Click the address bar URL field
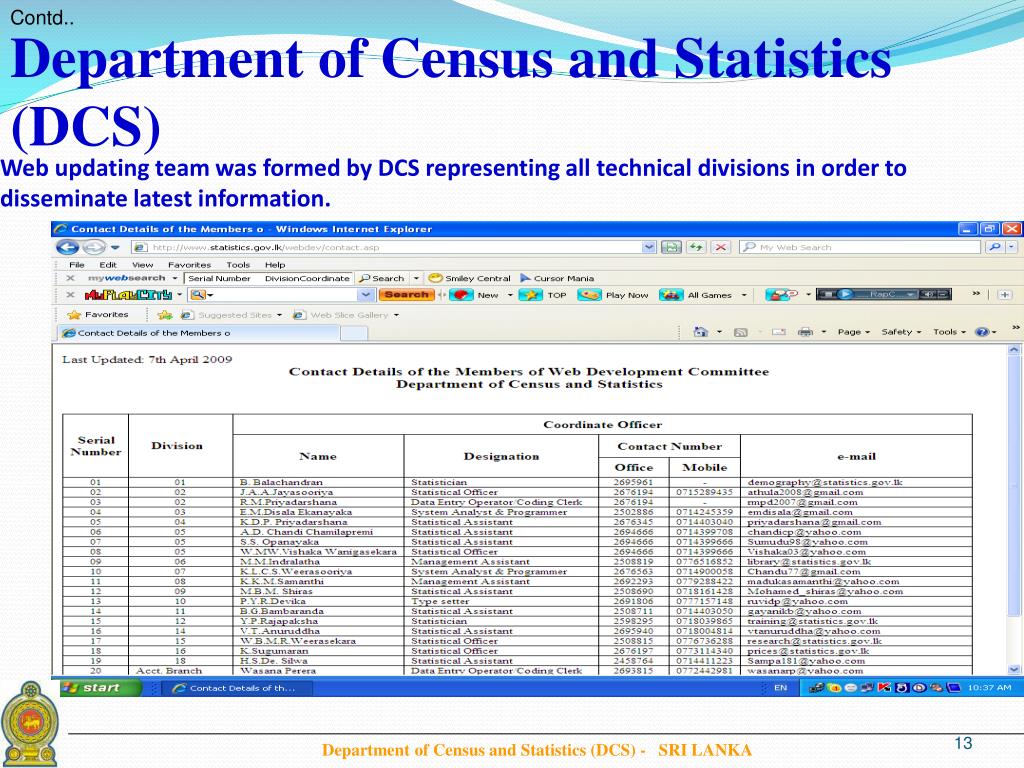The width and height of the screenshot is (1024, 768). click(387, 248)
